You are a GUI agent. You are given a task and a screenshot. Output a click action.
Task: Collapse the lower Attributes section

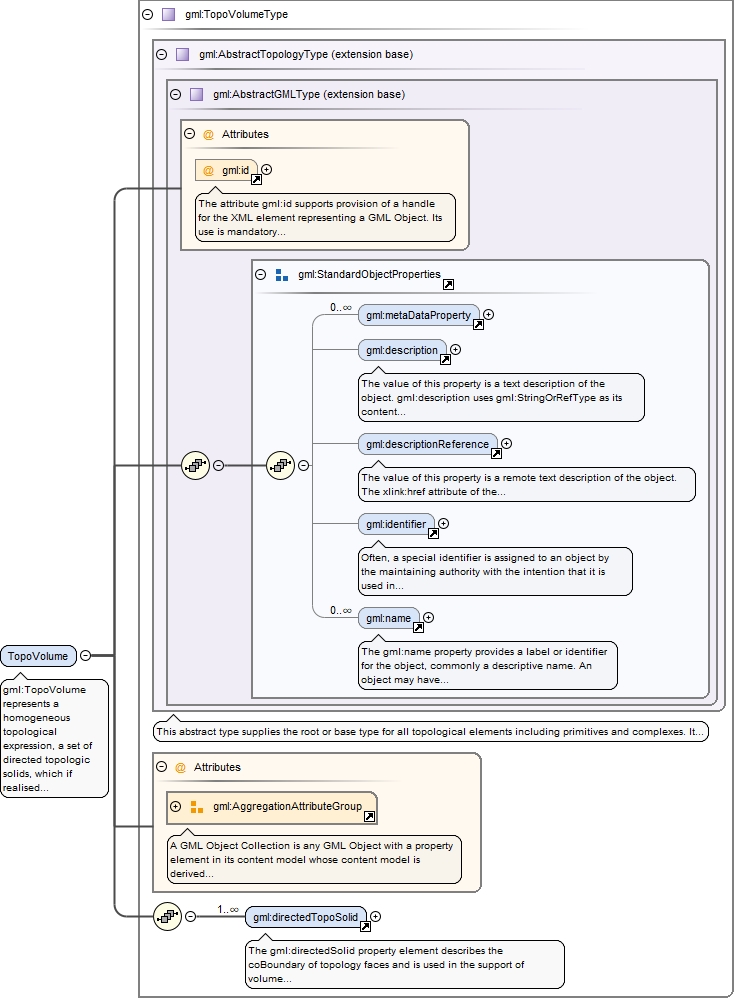coord(162,767)
